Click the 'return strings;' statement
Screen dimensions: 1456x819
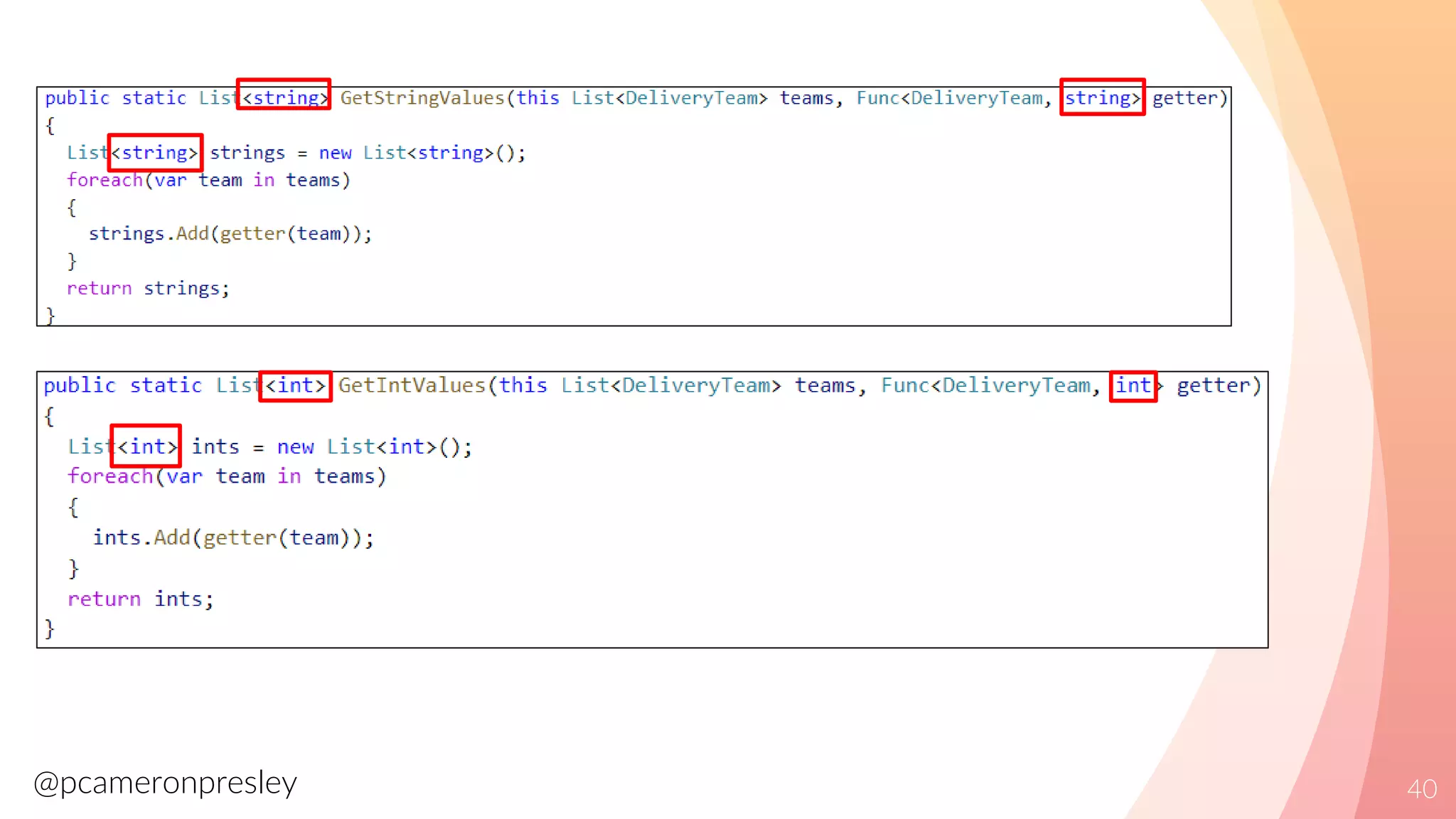pyautogui.click(x=148, y=289)
